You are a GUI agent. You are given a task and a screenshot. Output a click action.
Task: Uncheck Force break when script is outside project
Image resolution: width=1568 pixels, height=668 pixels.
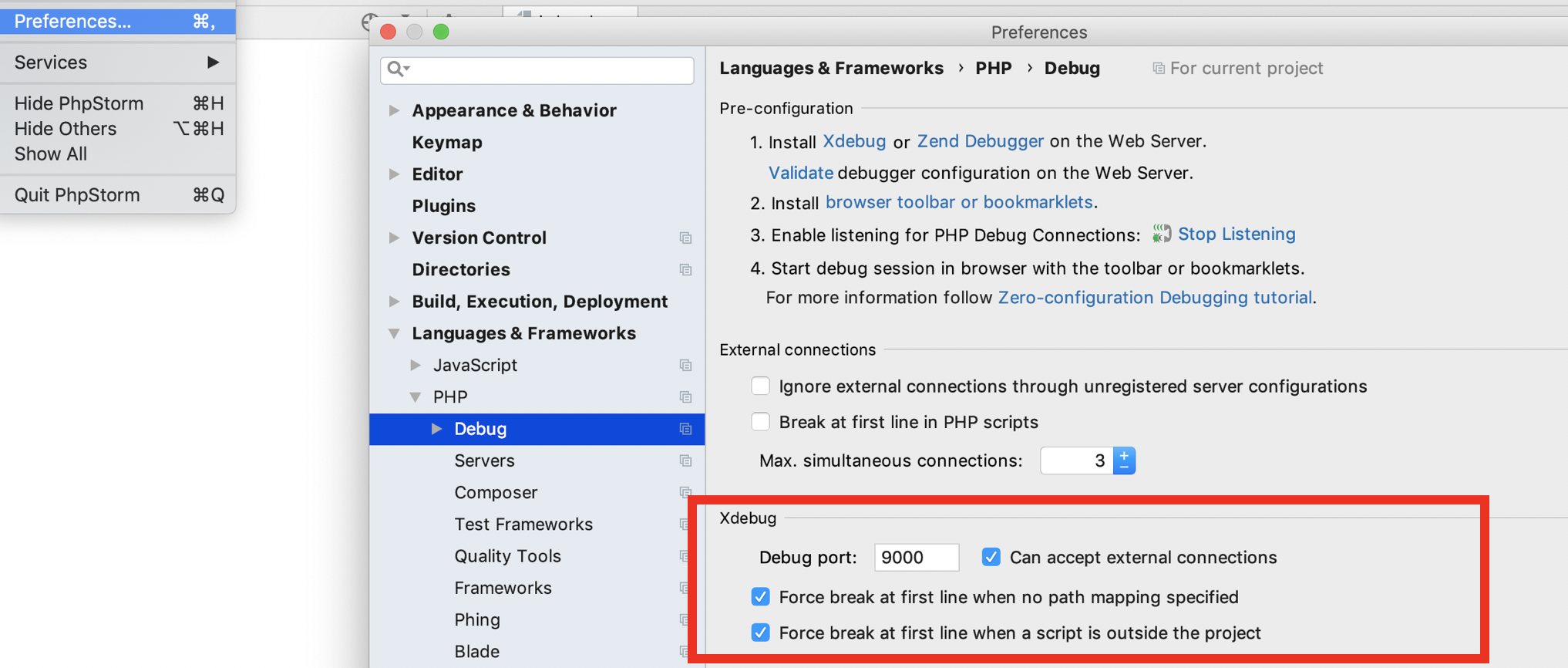[761, 633]
